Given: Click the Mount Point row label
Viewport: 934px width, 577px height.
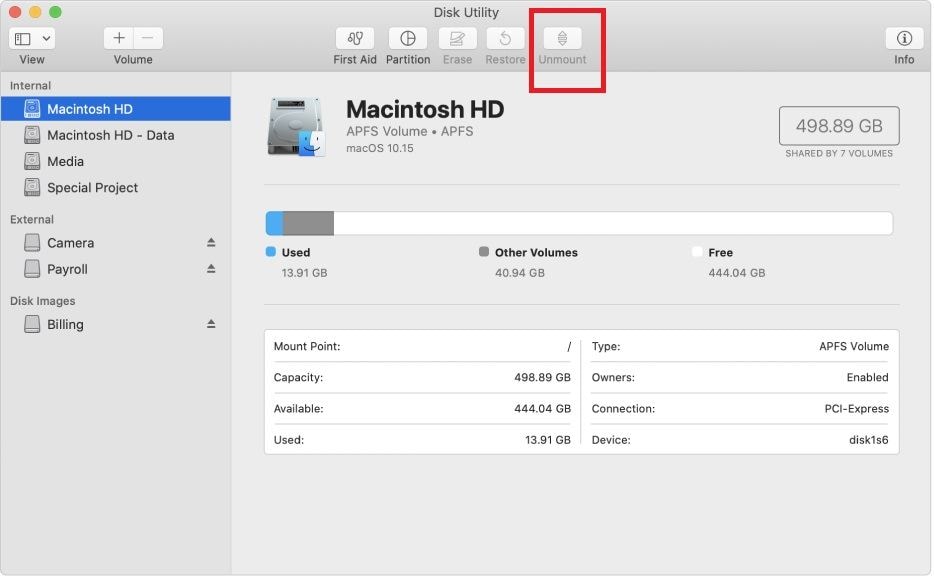Looking at the screenshot, I should (307, 347).
